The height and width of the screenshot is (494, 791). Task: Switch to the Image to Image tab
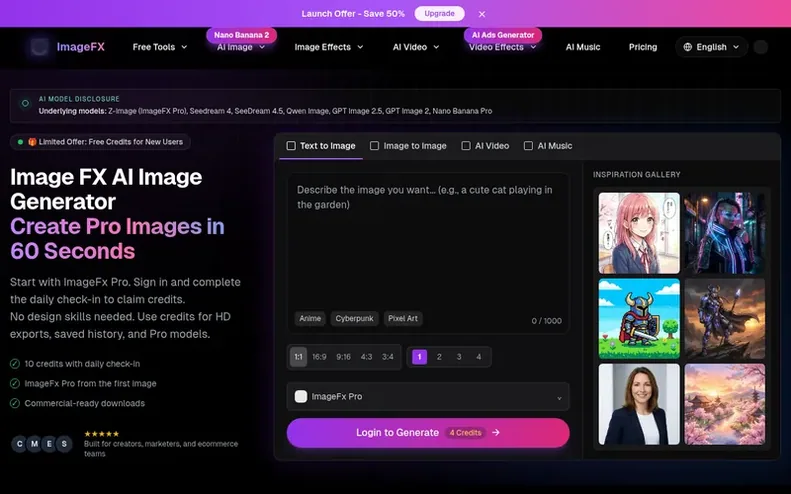(408, 146)
